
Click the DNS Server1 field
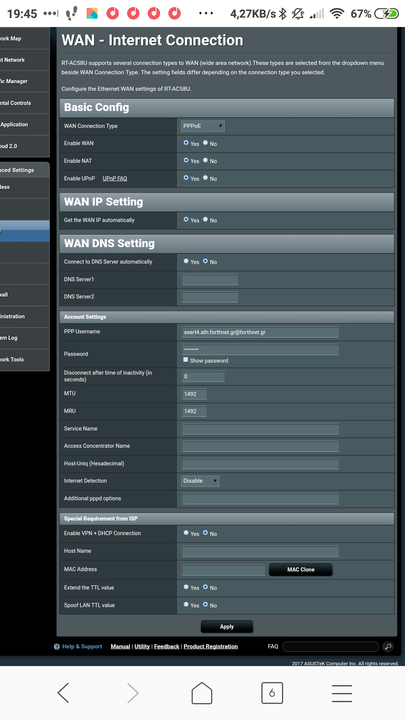point(210,280)
